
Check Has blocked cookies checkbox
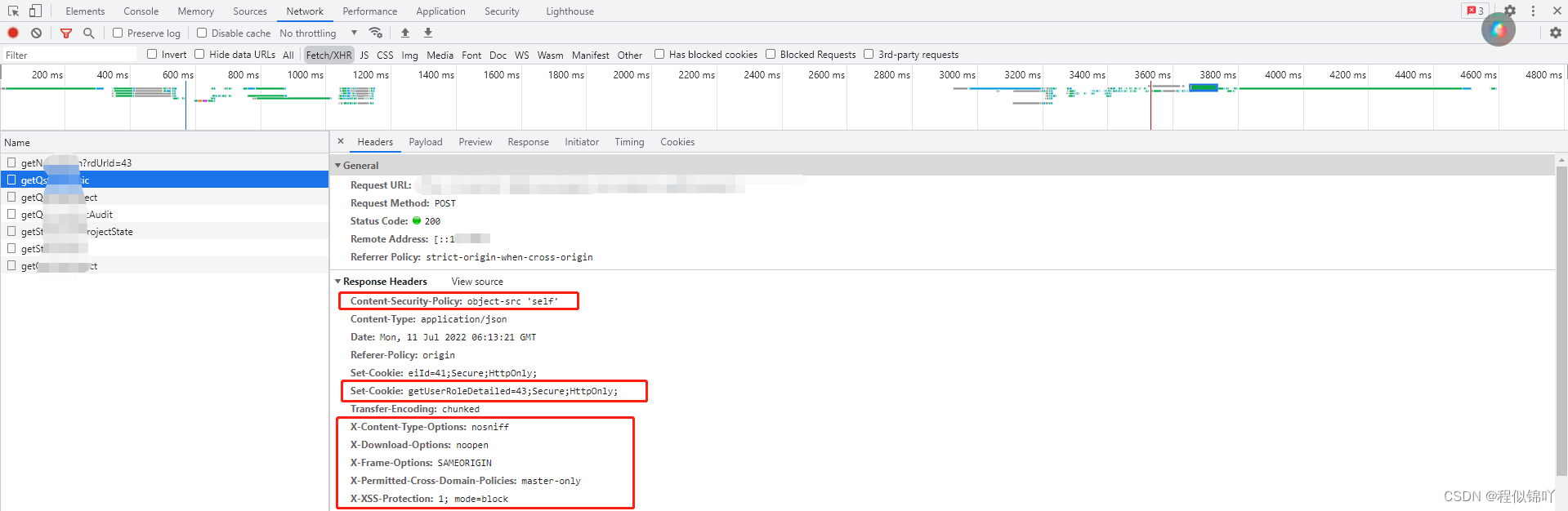(659, 54)
